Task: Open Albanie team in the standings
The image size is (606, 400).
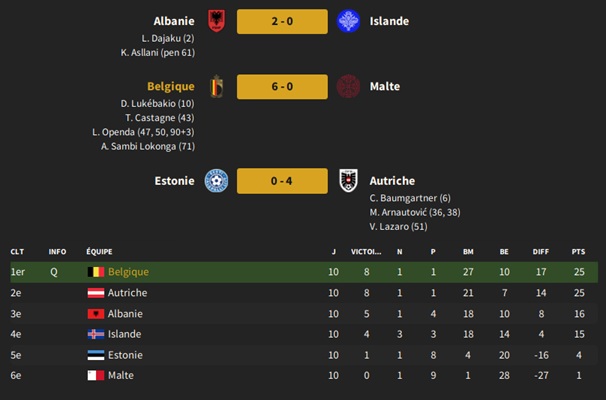Action: pyautogui.click(x=125, y=314)
